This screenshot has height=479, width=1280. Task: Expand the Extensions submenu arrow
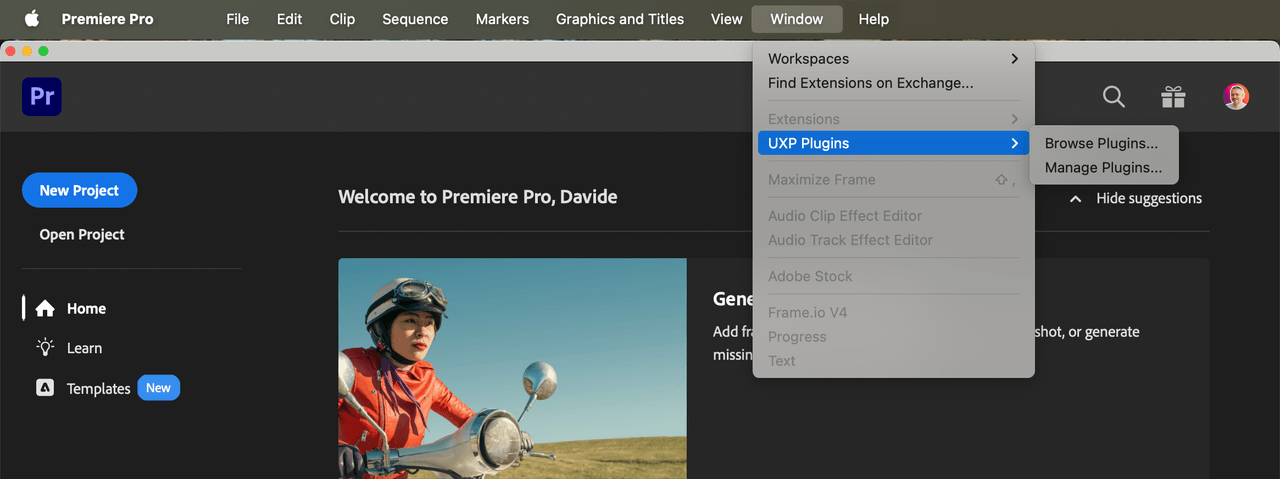tap(1014, 119)
